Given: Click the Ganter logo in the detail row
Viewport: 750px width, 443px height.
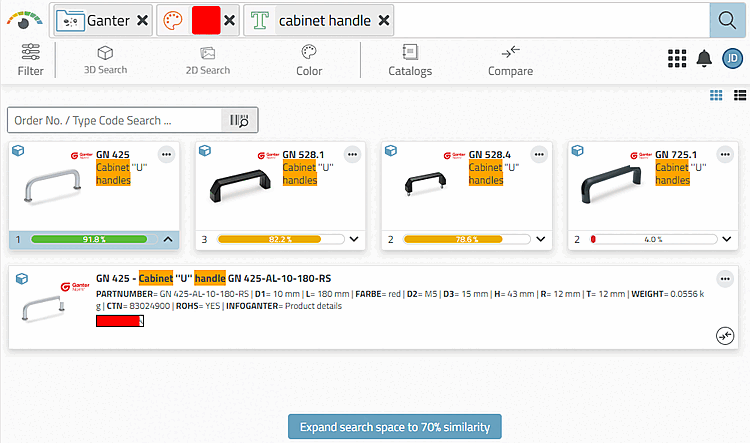Looking at the screenshot, I should [75, 286].
